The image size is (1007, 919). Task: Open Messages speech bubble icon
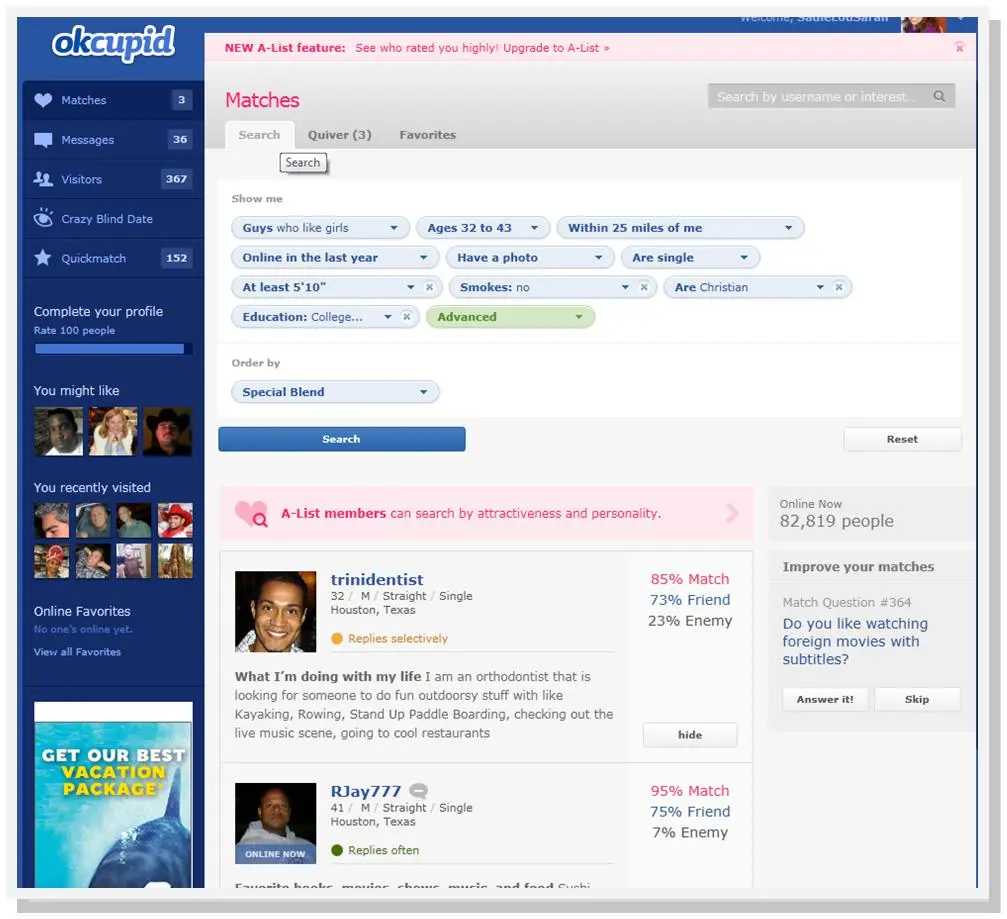43,140
